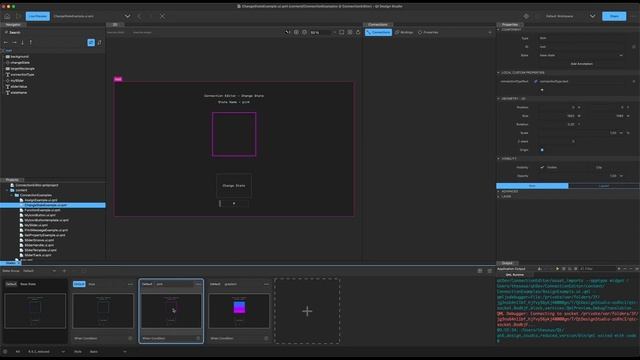The width and height of the screenshot is (640, 360).
Task: Select sliderValue text item in Navigator
Action: (19, 87)
